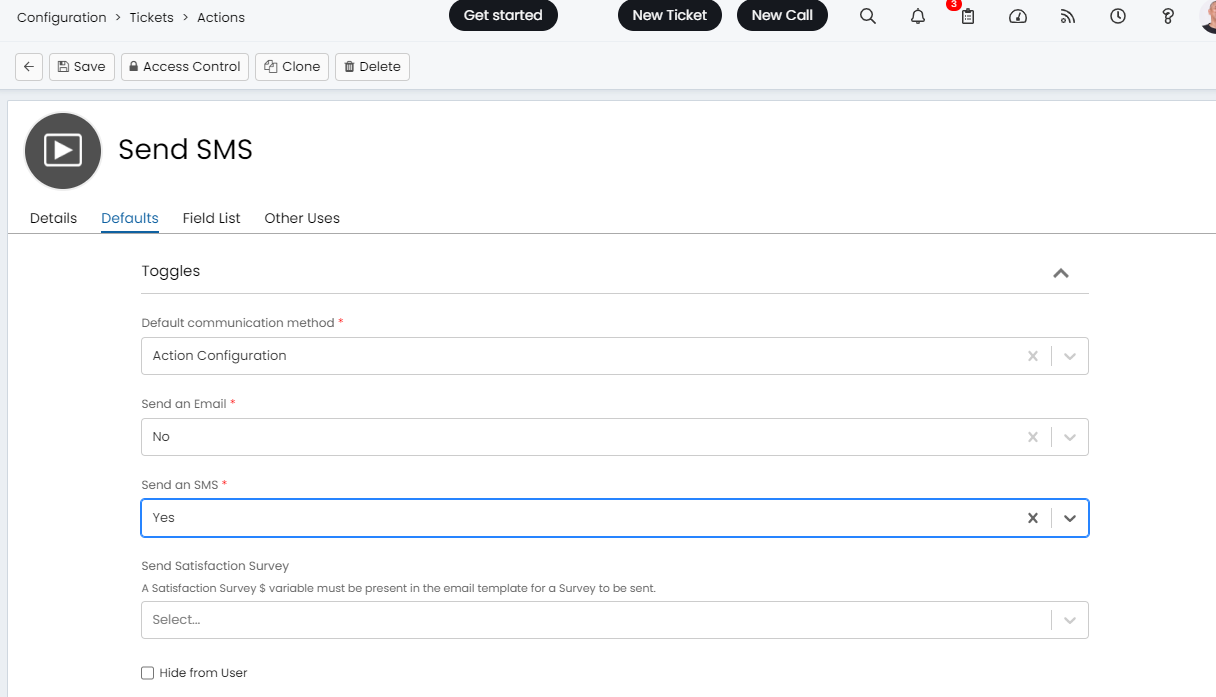Go to Configuration breadcrumb
Image resolution: width=1216 pixels, height=697 pixels.
62,17
